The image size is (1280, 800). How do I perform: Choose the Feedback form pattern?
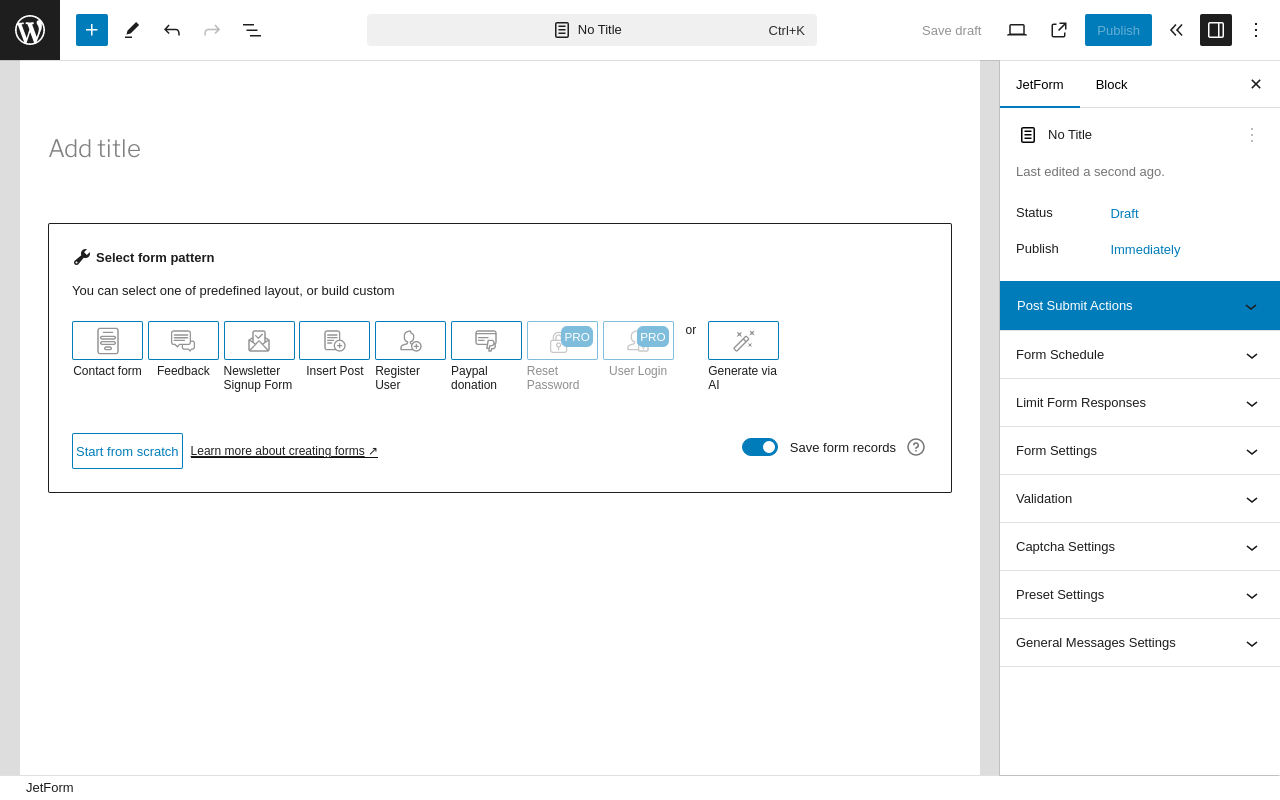[x=183, y=341]
